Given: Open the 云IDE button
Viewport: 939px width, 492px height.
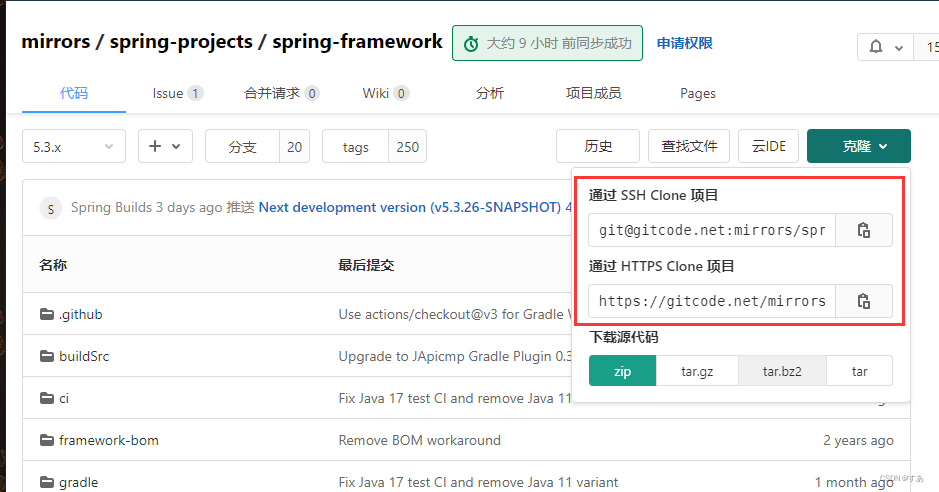Looking at the screenshot, I should [x=768, y=146].
